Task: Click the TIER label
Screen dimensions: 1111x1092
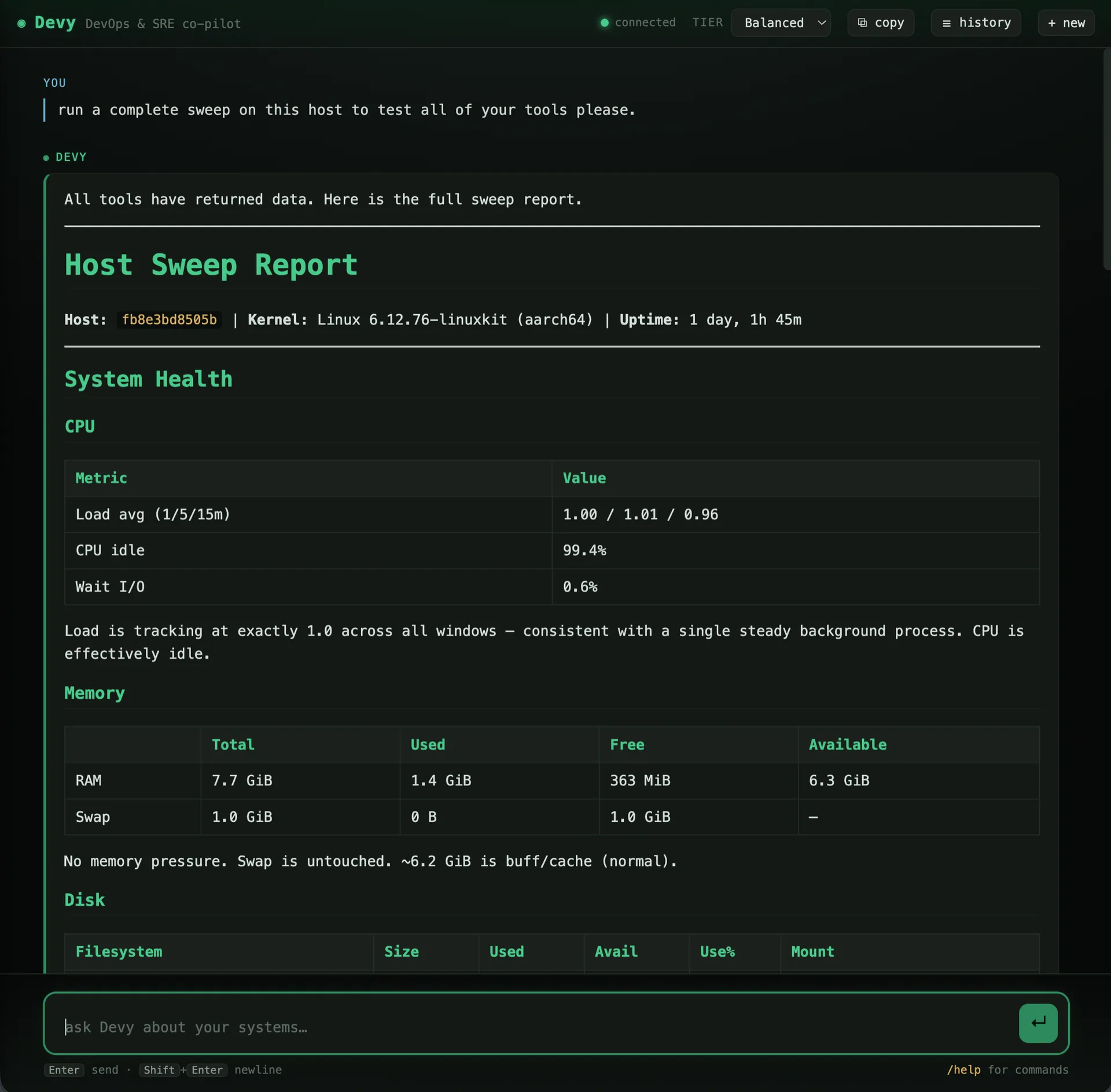Action: (x=707, y=23)
